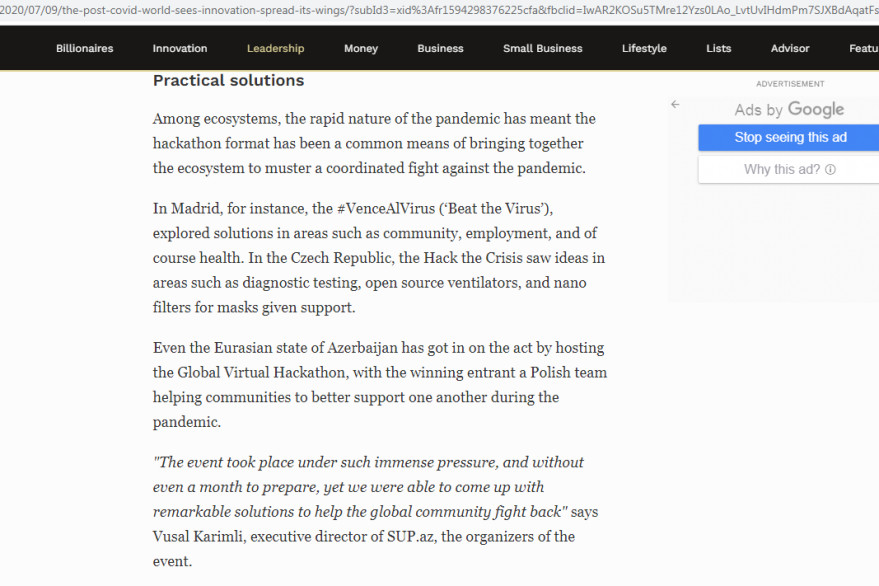
Task: Click the Practical solutions heading
Action: tap(229, 81)
